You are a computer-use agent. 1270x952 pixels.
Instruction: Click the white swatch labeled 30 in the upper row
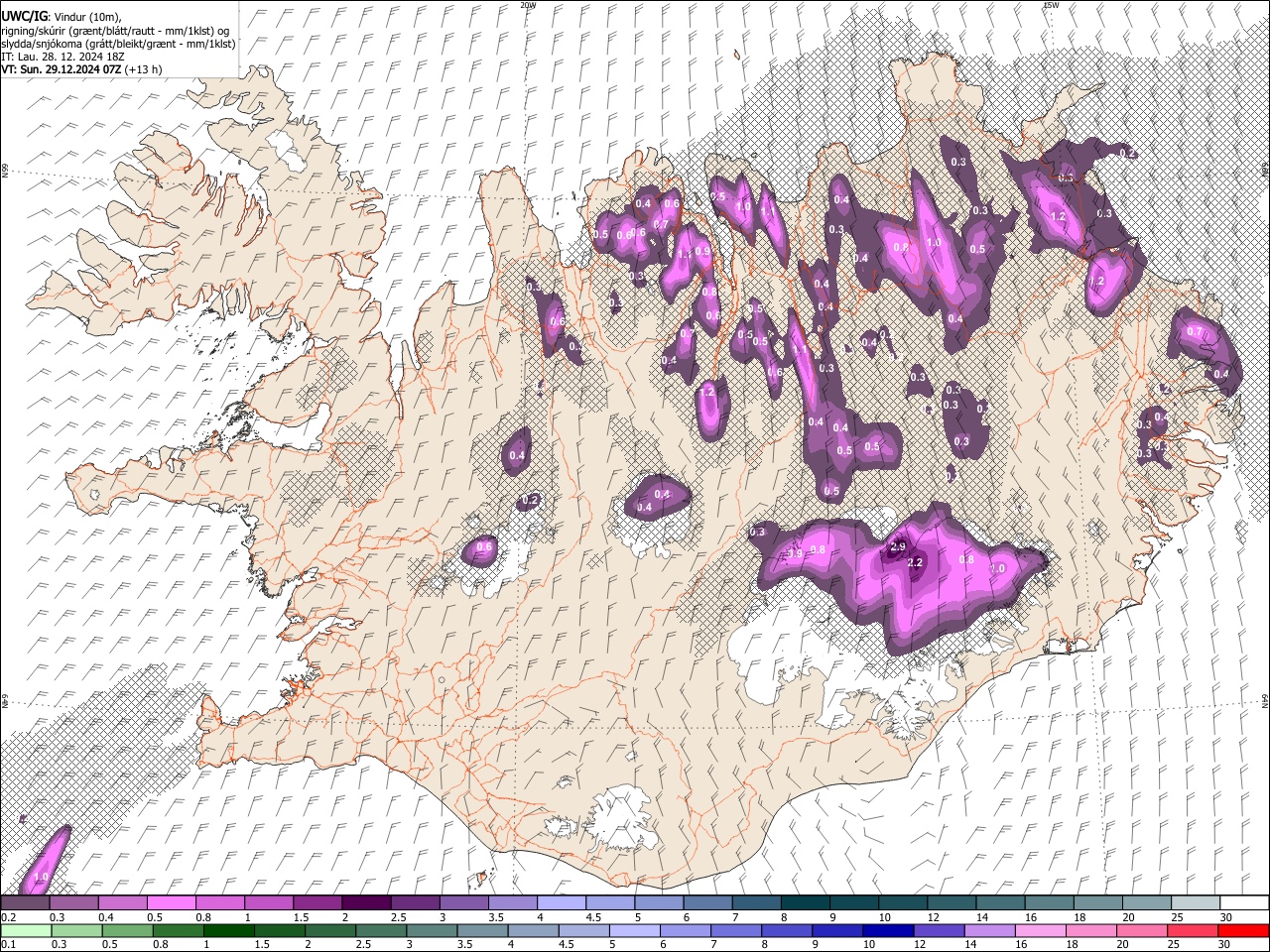1242,903
